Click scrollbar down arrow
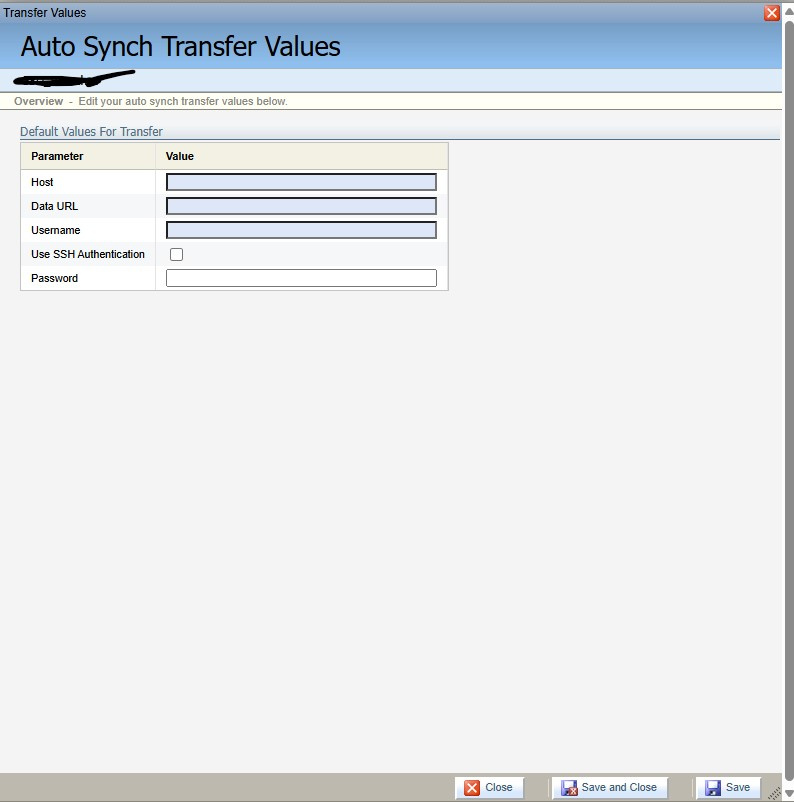Screen dimensions: 794x802 coord(789,793)
